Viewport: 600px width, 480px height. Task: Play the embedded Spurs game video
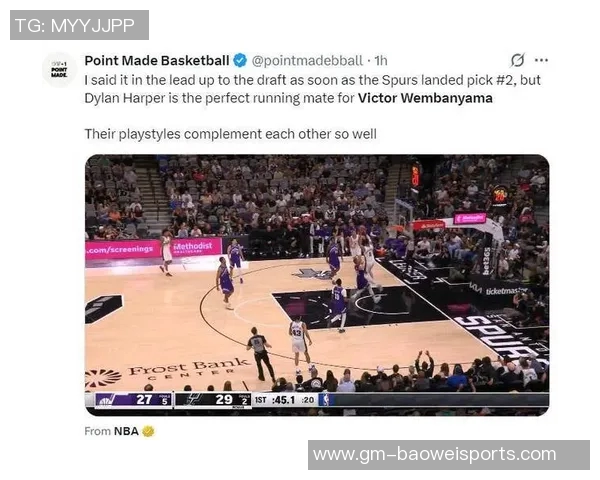(317, 285)
